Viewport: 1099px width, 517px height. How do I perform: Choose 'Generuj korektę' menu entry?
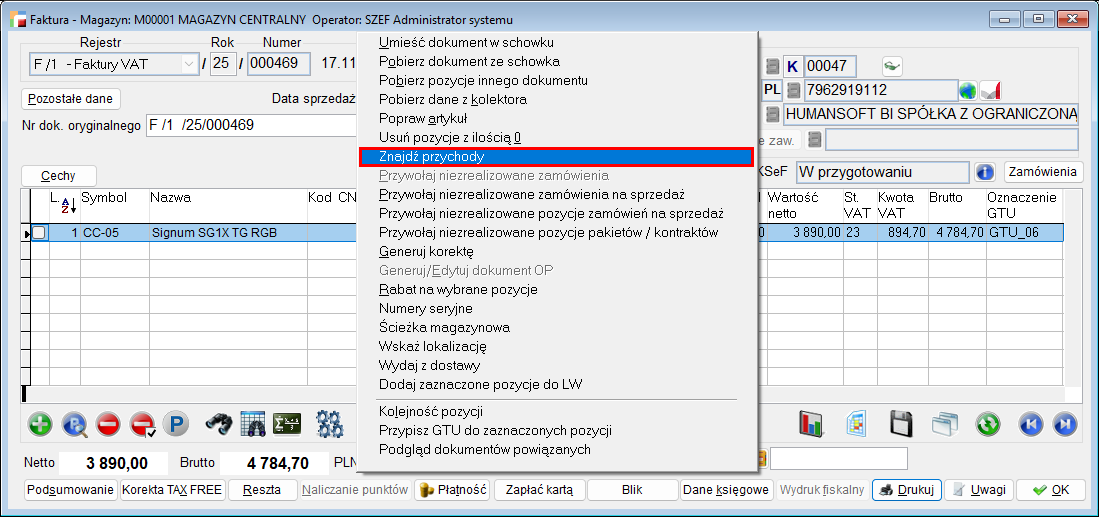click(426, 251)
